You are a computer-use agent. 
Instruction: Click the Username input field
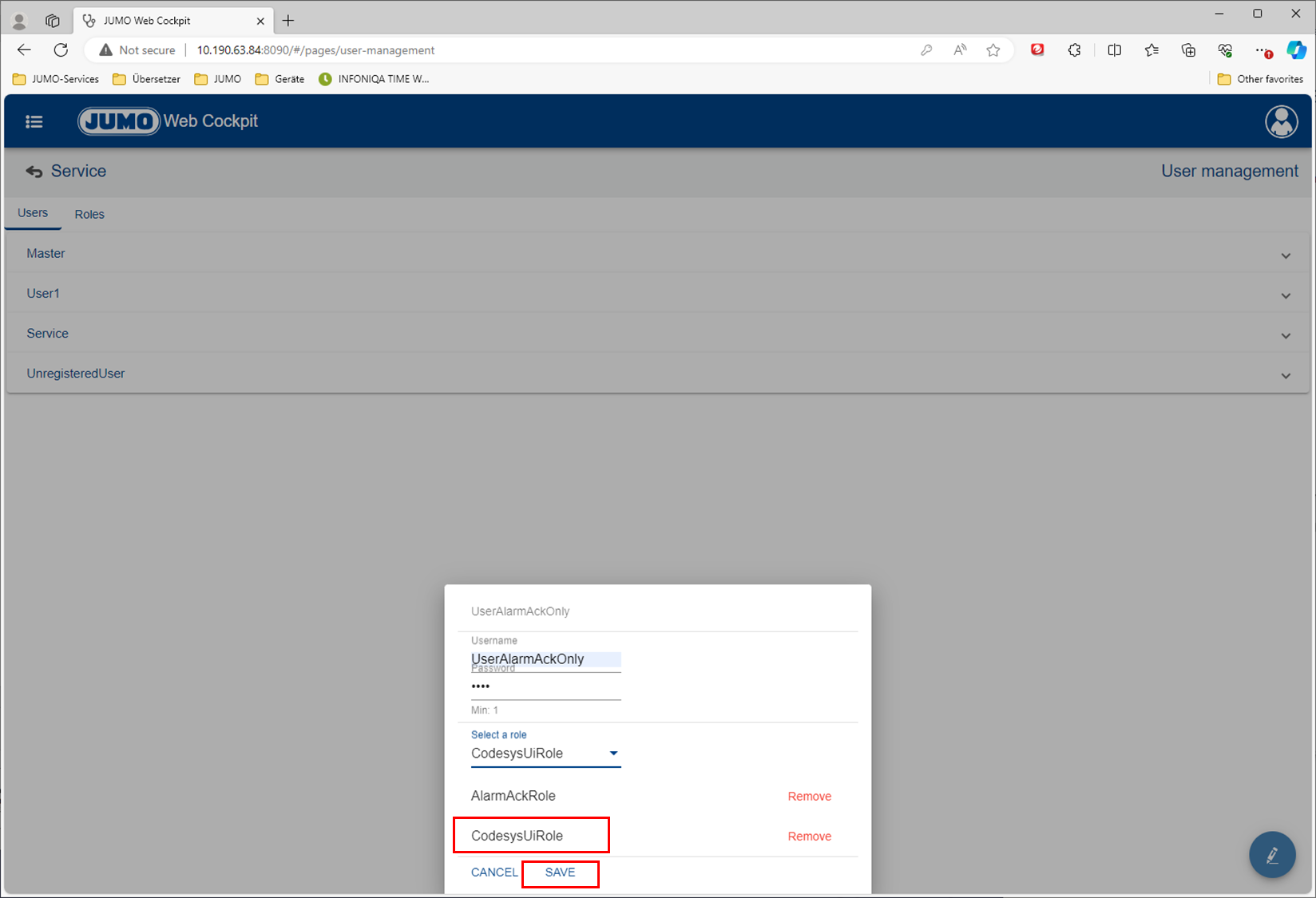pyautogui.click(x=545, y=659)
